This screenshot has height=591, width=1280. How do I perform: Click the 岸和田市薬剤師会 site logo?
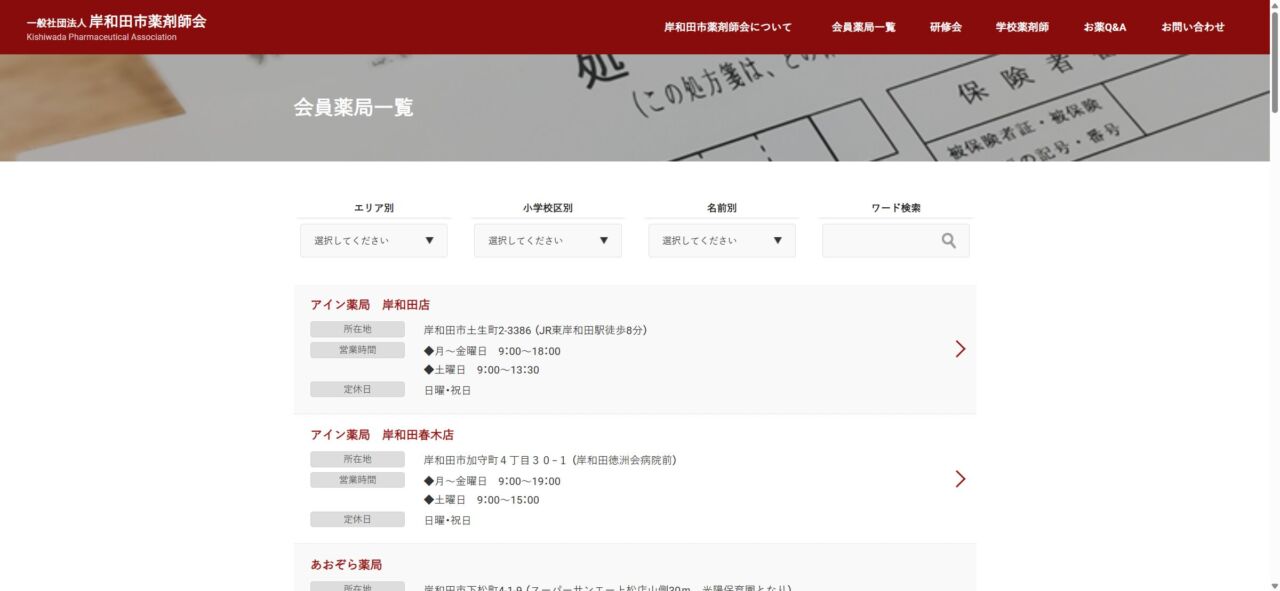point(116,27)
